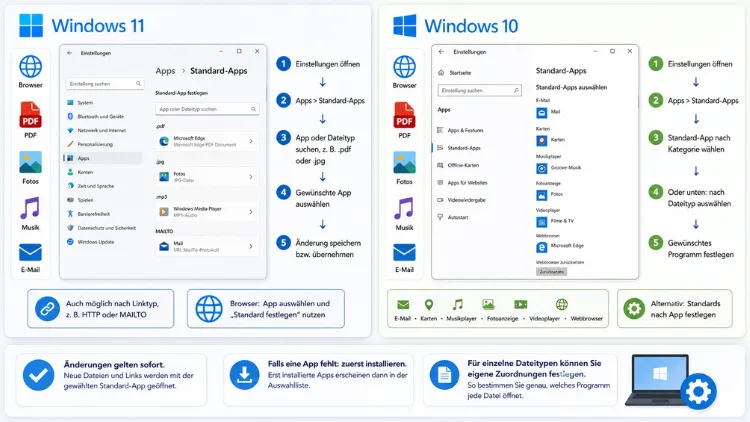Choose the Karten default app in the Windows 10 window
This screenshot has width=750, height=422.
tap(551, 140)
